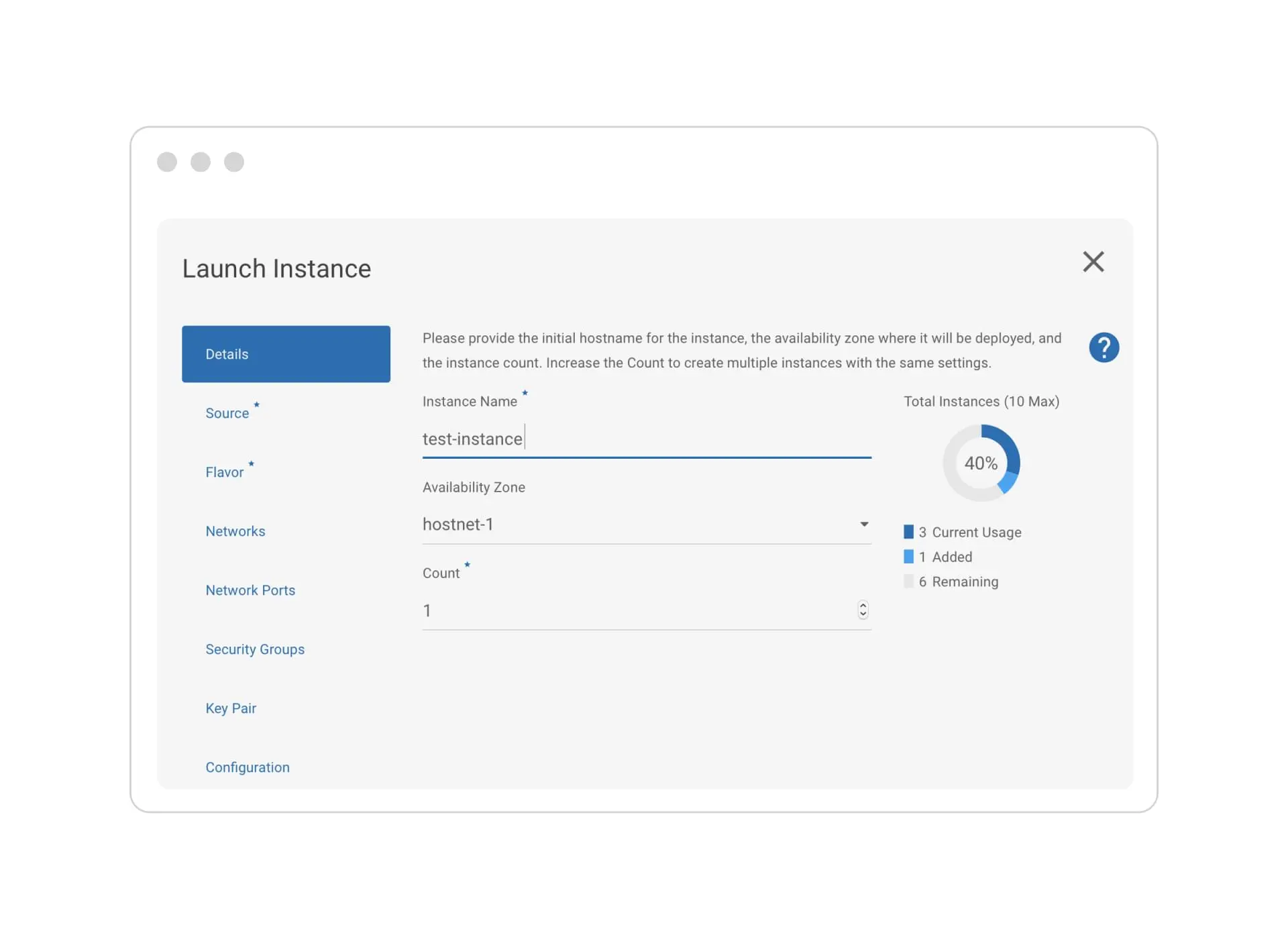Click the '1 Added' legend text
The image size is (1288, 939).
[945, 557]
